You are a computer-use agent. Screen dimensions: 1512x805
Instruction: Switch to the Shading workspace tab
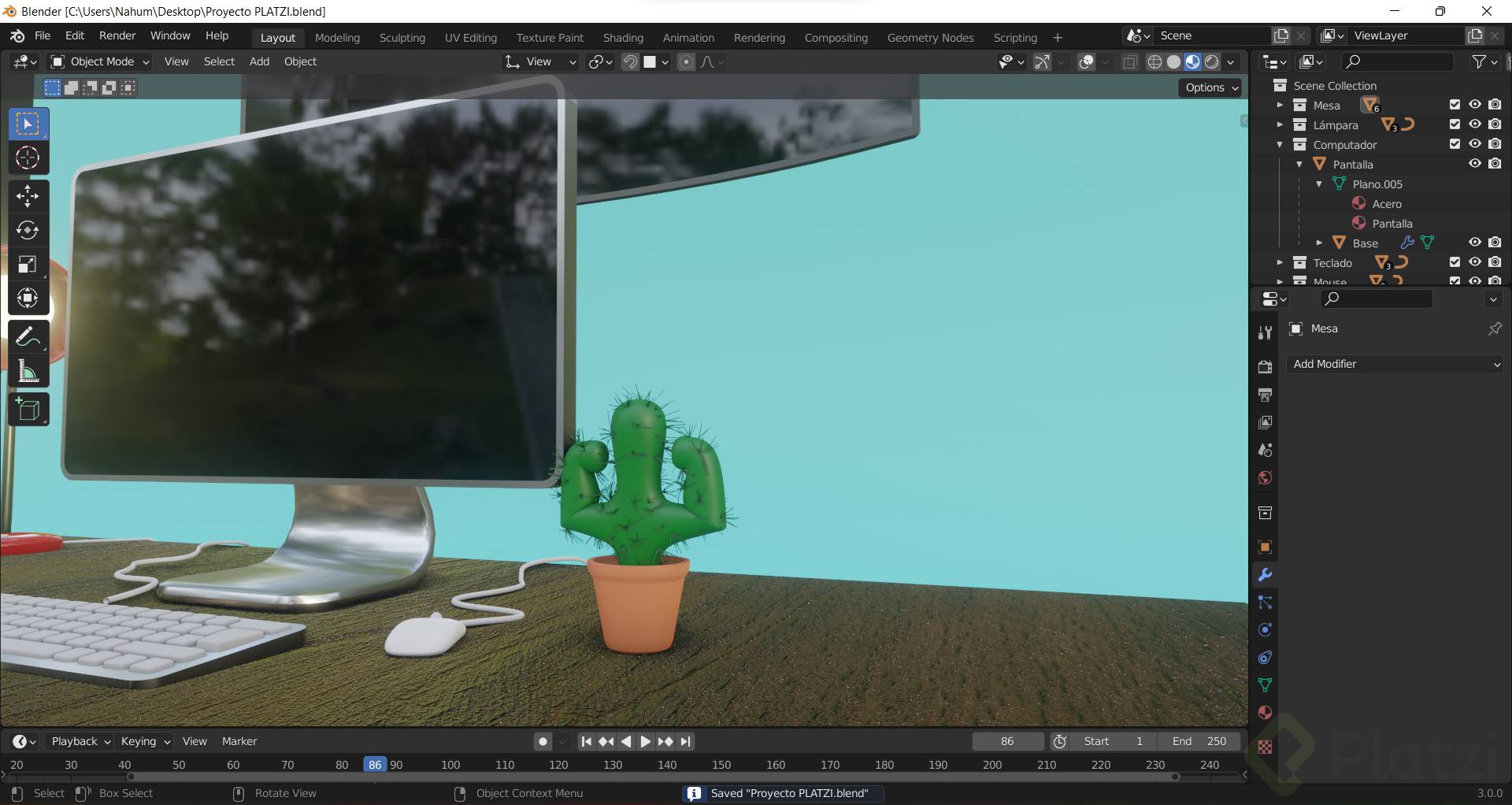[622, 38]
